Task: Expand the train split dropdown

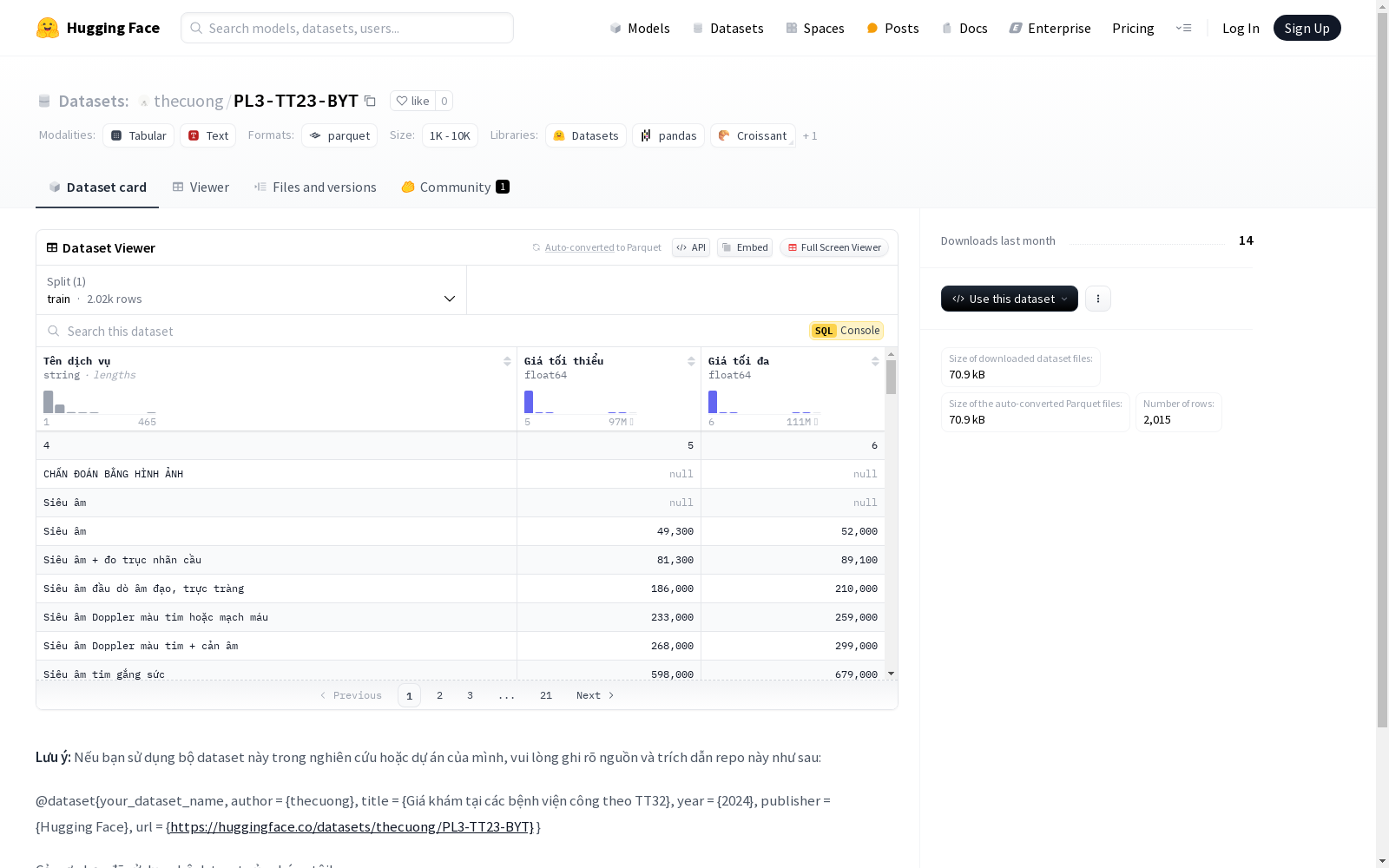Action: coord(252,290)
